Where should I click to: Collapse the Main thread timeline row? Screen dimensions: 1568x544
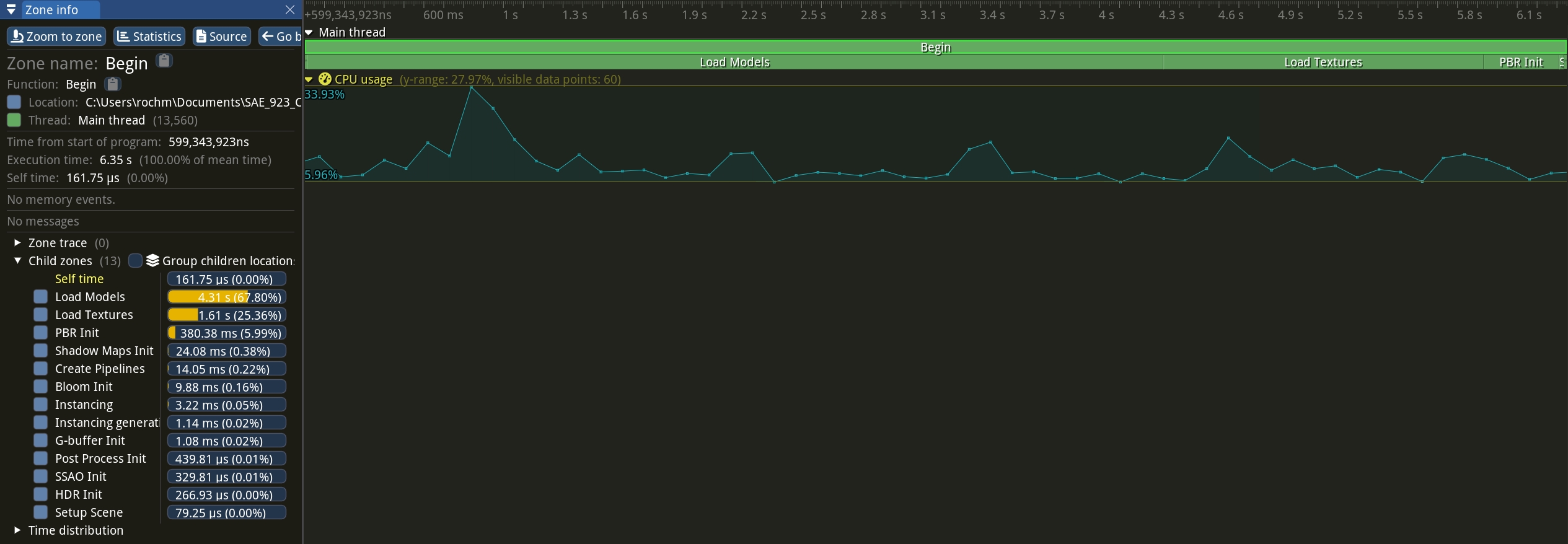pos(309,32)
